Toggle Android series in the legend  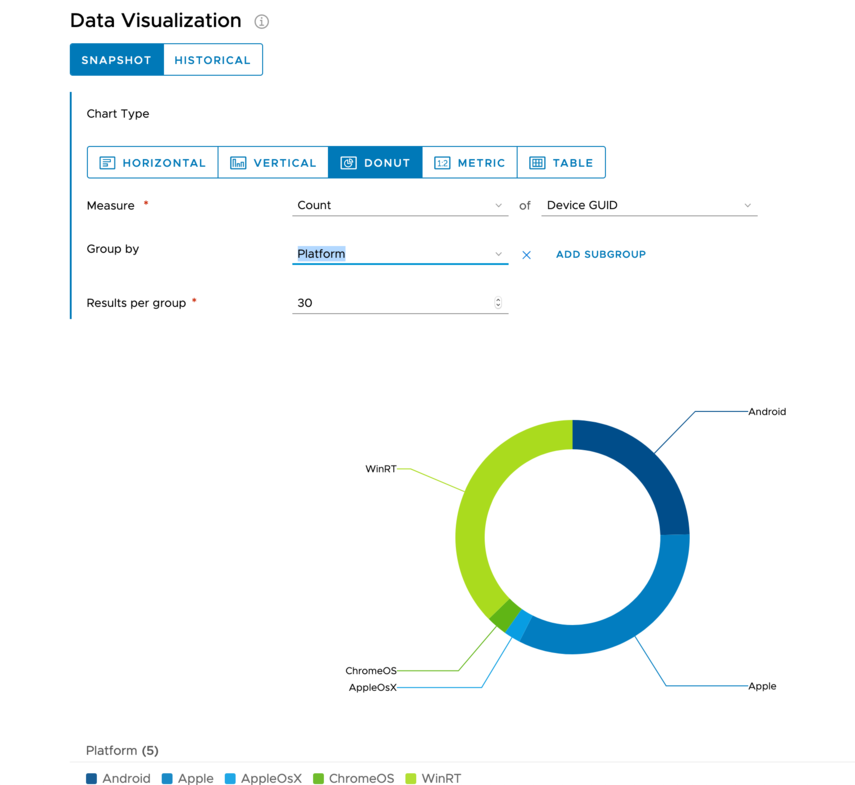(118, 778)
